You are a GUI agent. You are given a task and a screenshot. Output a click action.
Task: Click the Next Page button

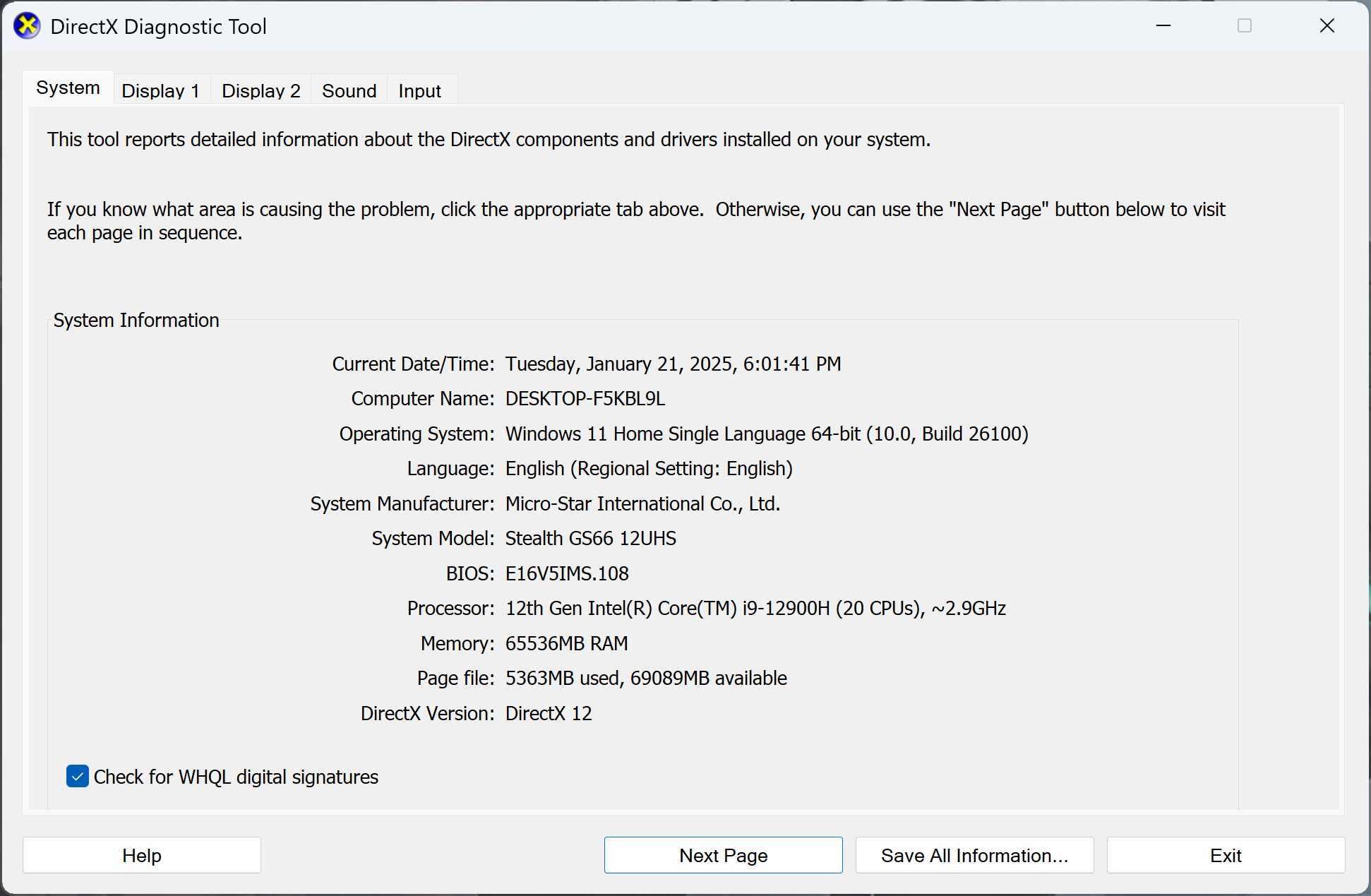coord(723,855)
